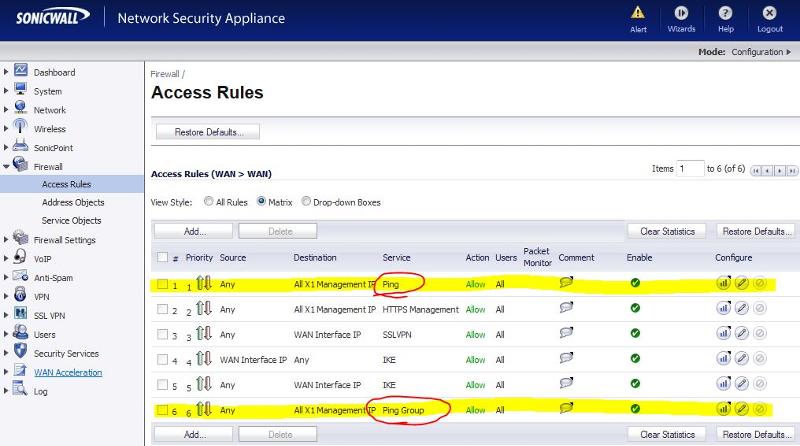Edit the HTTPS Management rule pencil icon
The height and width of the screenshot is (446, 800).
point(741,308)
